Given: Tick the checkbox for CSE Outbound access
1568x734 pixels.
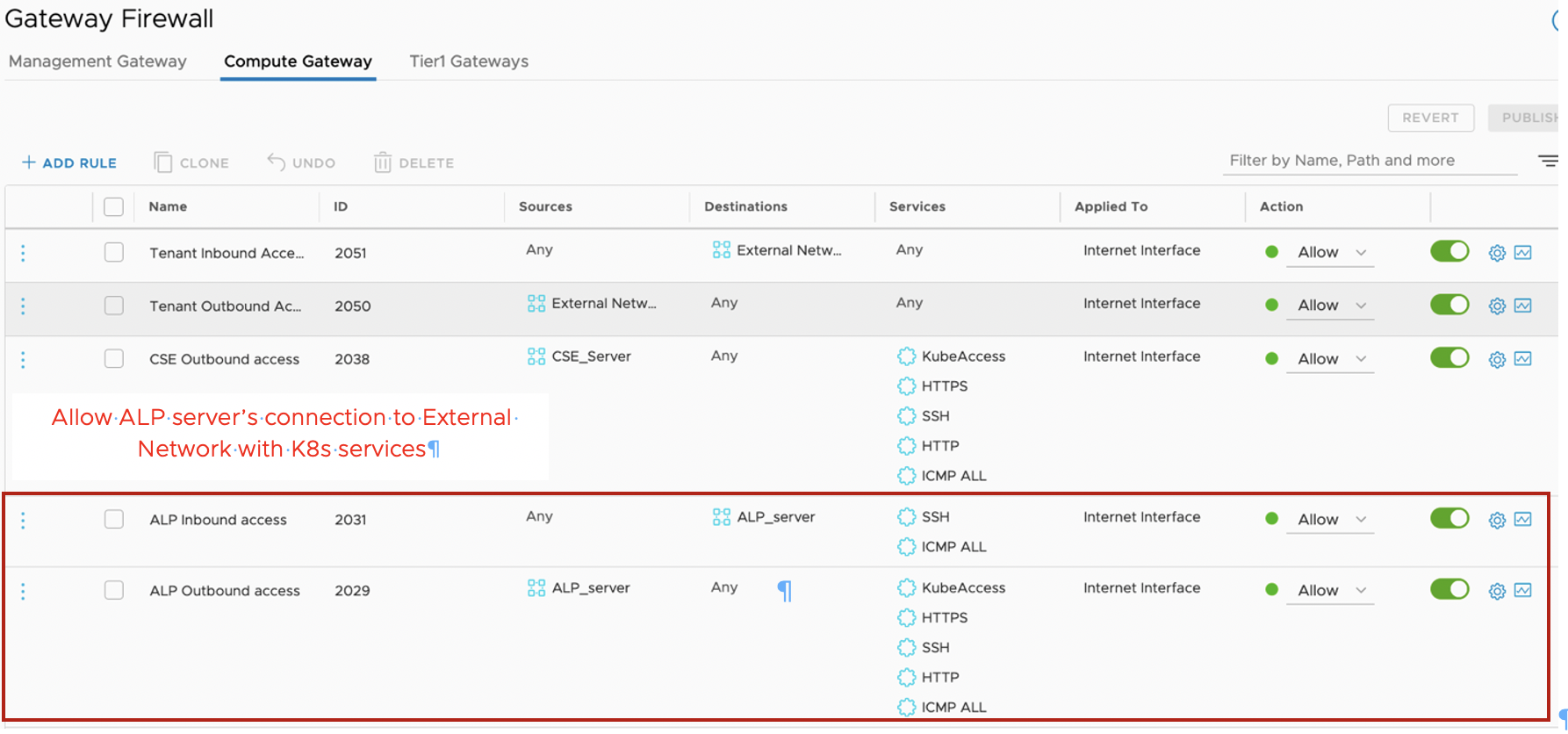Looking at the screenshot, I should pyautogui.click(x=114, y=359).
